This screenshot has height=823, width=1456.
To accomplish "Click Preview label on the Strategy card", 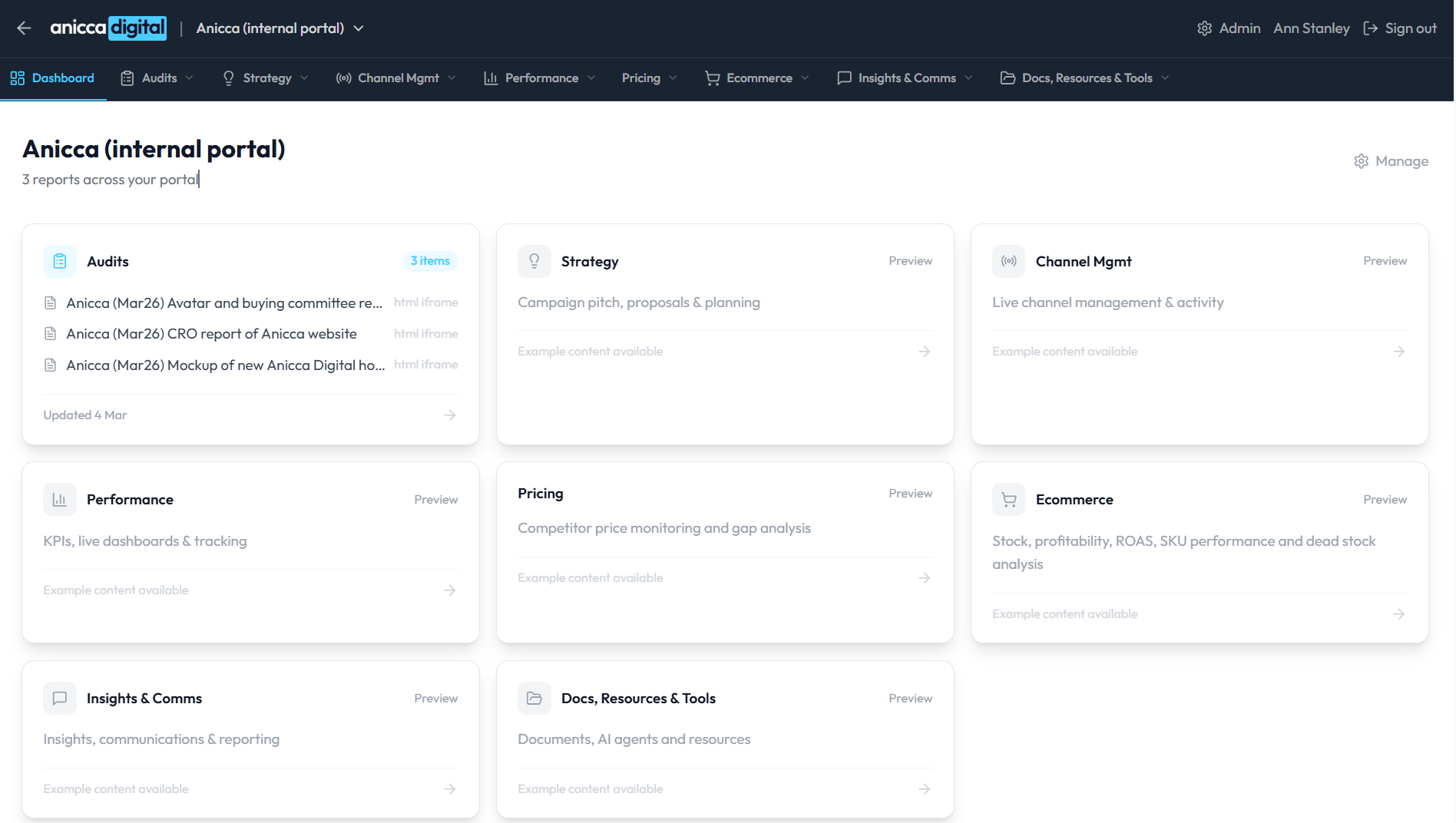I will coord(910,261).
